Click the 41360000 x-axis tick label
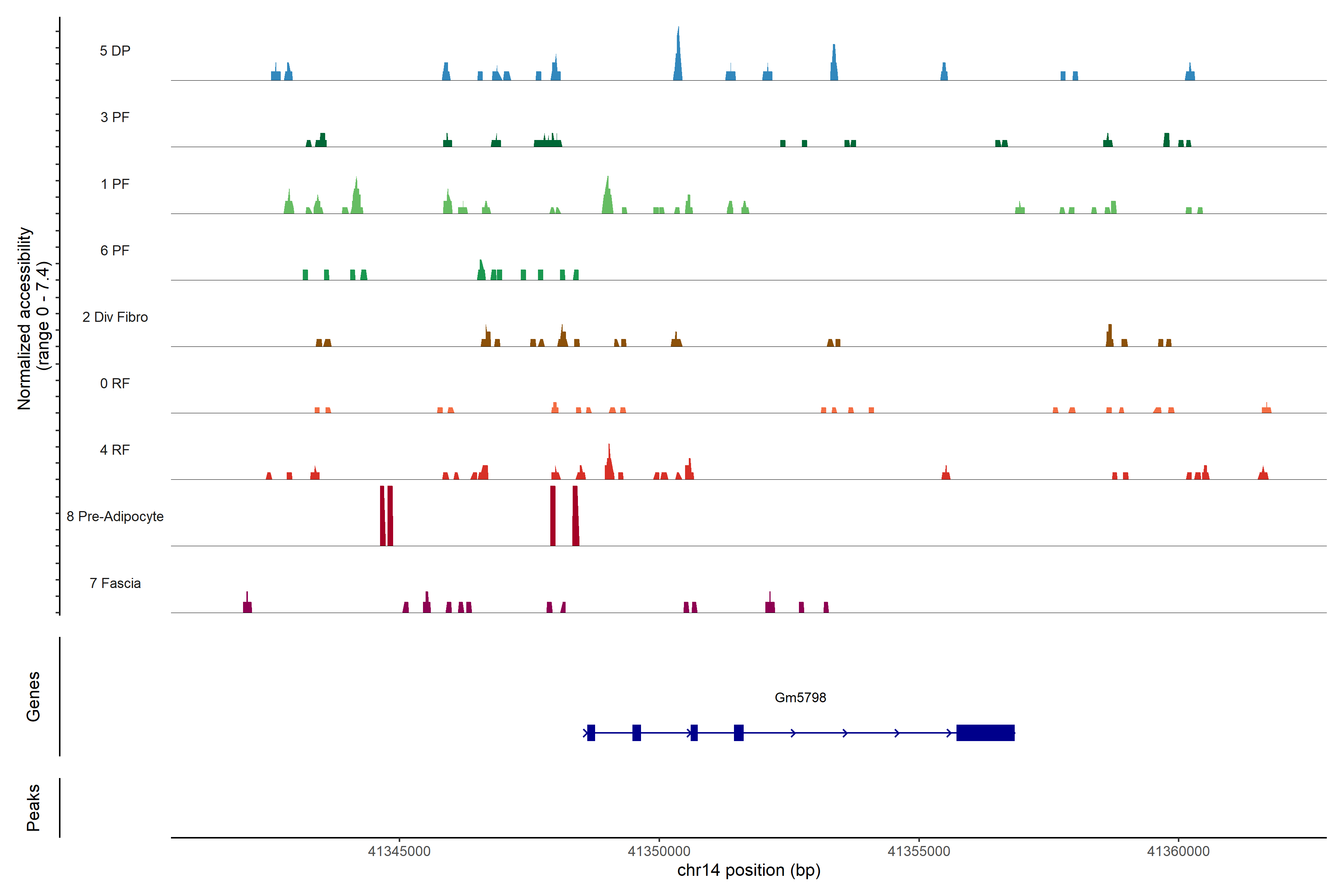Image resolution: width=1344 pixels, height=896 pixels. pyautogui.click(x=1178, y=851)
